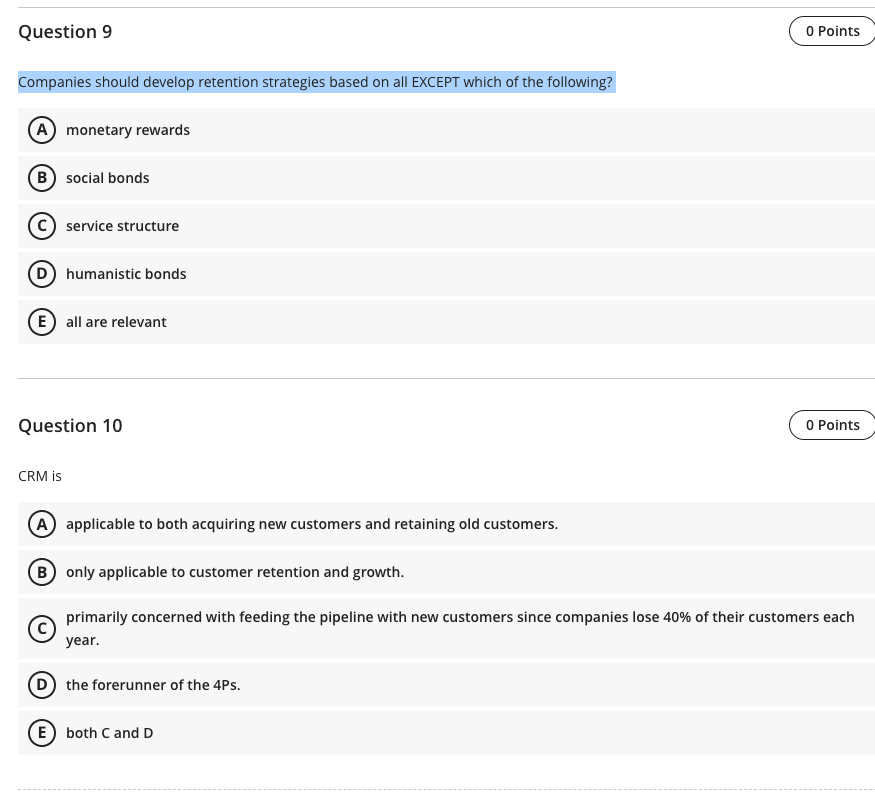Select Question 10 option A about acquiring customers

42,524
